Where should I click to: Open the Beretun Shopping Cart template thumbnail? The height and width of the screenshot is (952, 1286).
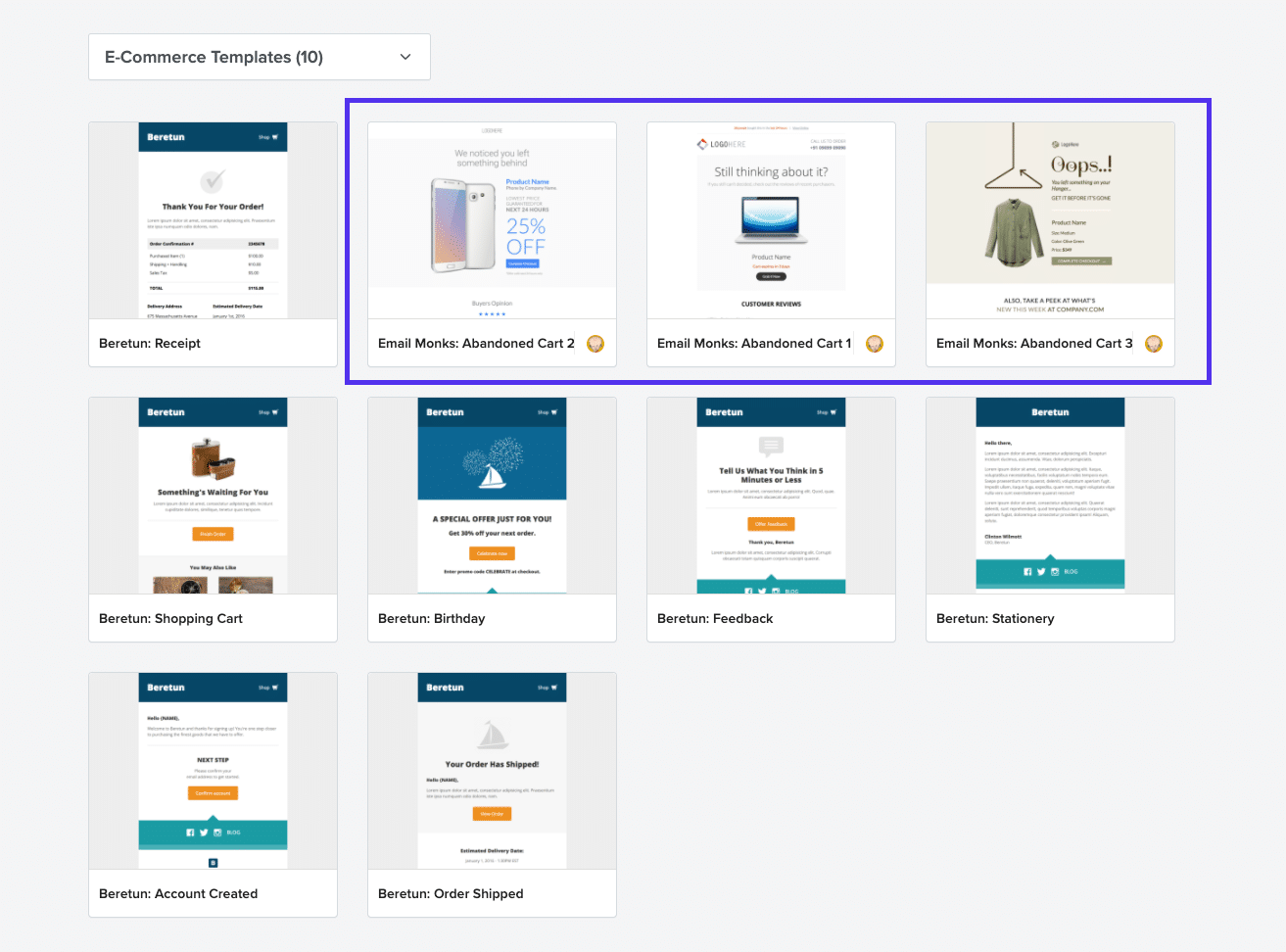pyautogui.click(x=213, y=495)
